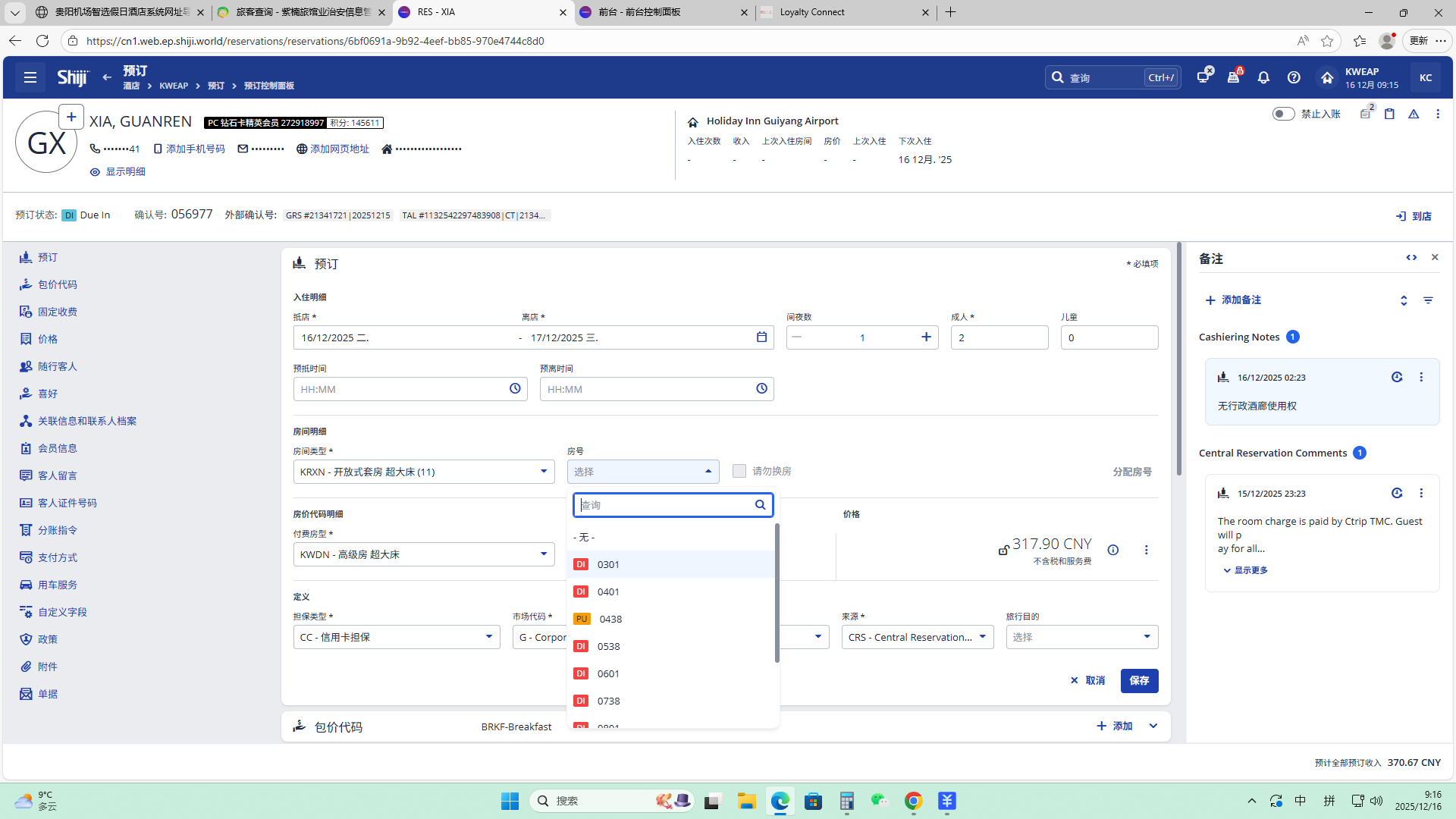Collapse the notes panel with code icon
This screenshot has height=819, width=1456.
tap(1411, 258)
